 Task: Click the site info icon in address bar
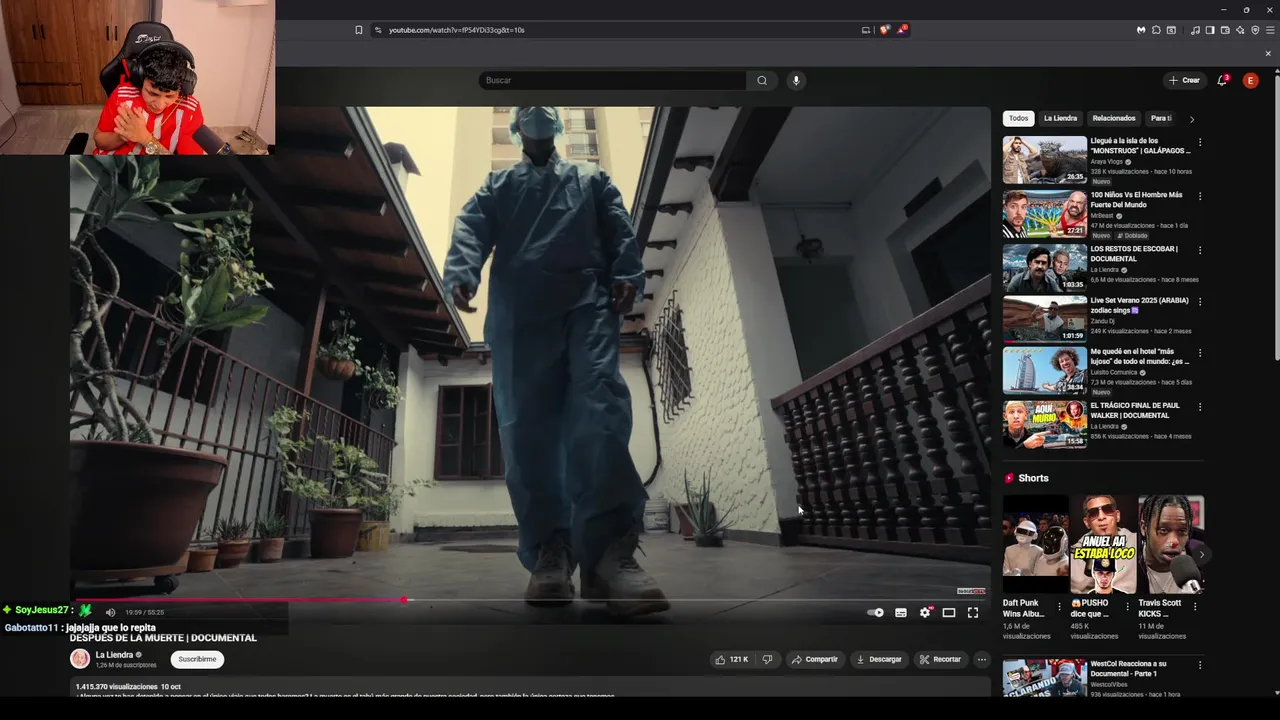click(x=378, y=30)
